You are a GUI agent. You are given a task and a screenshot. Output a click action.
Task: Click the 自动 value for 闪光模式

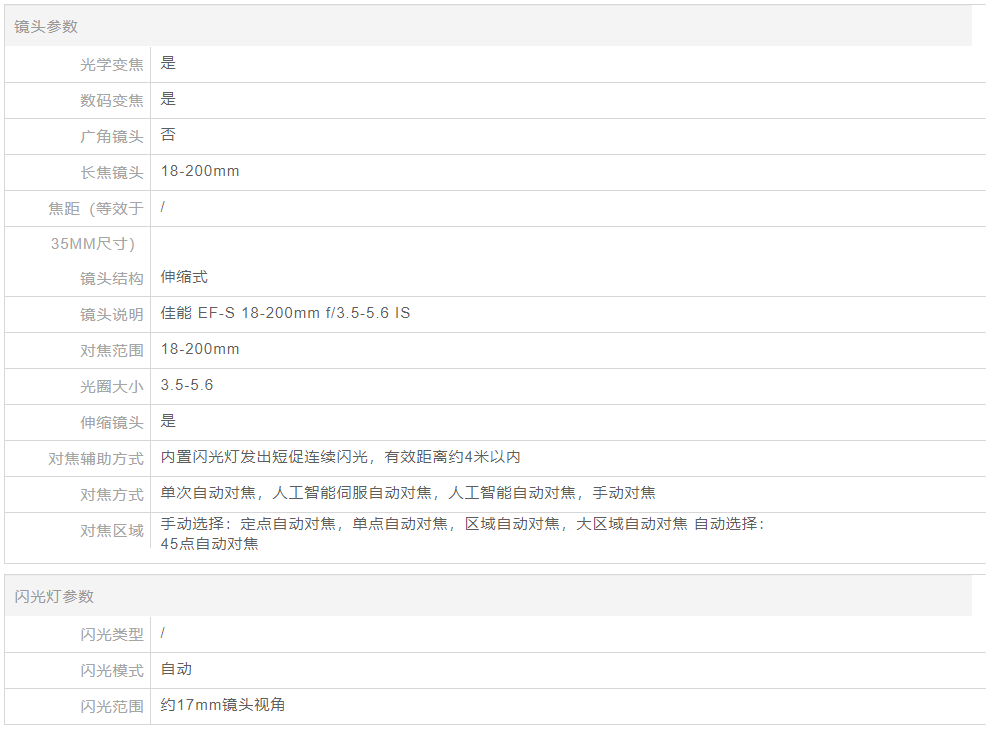(176, 669)
